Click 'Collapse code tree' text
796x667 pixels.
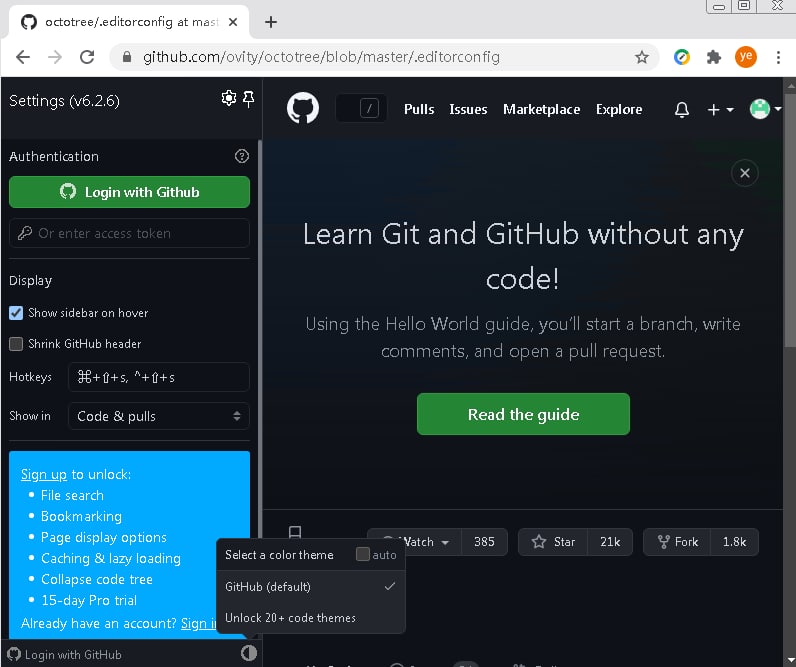tap(96, 579)
